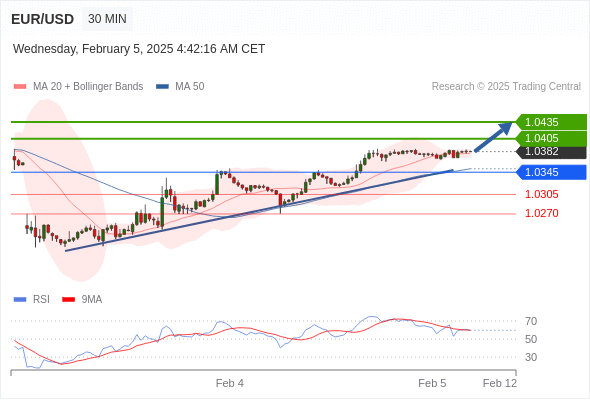
Task: Click the black 1.0382 current price tag
Action: click(551, 152)
